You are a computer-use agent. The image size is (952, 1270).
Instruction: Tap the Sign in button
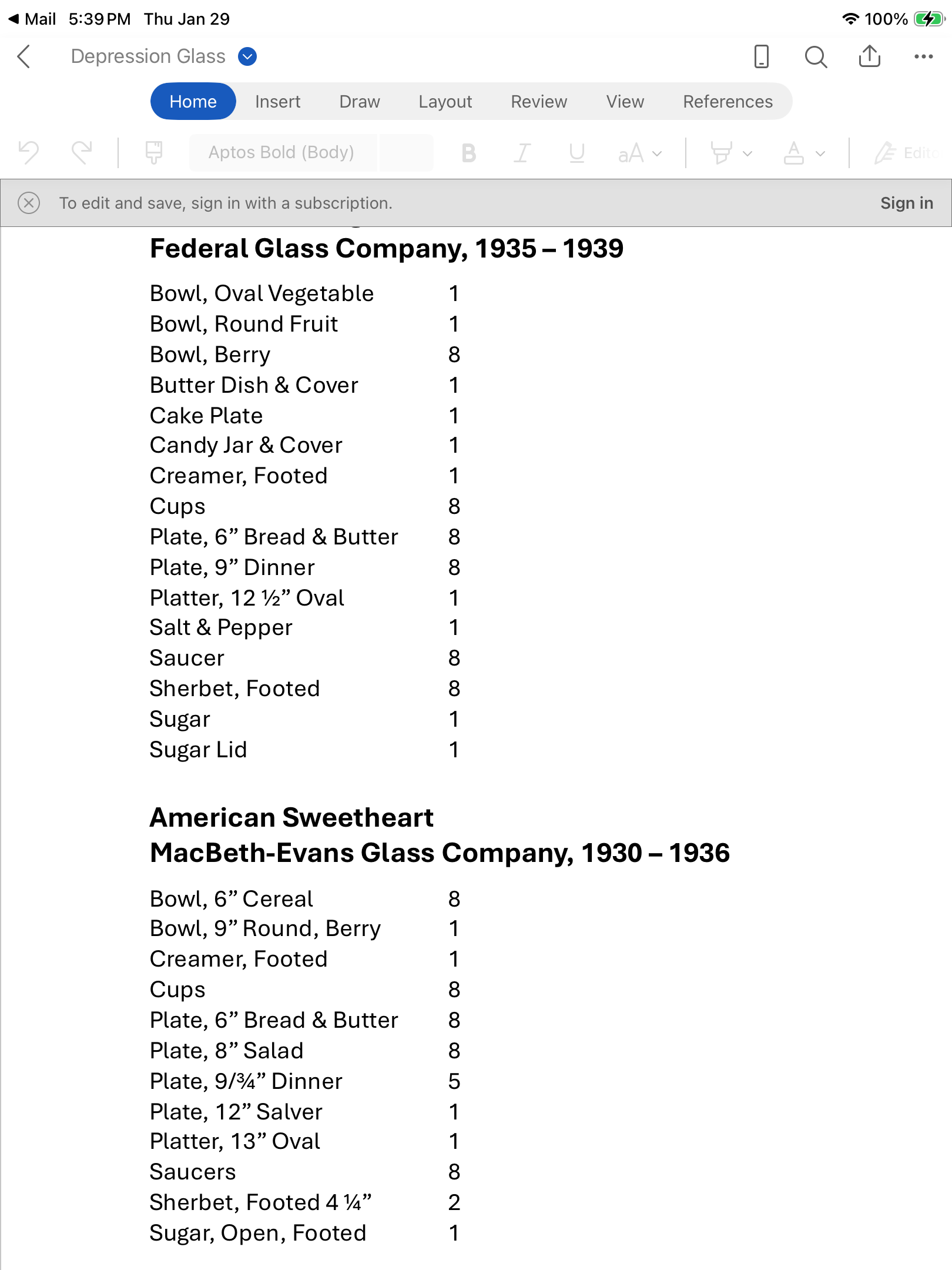(x=906, y=203)
